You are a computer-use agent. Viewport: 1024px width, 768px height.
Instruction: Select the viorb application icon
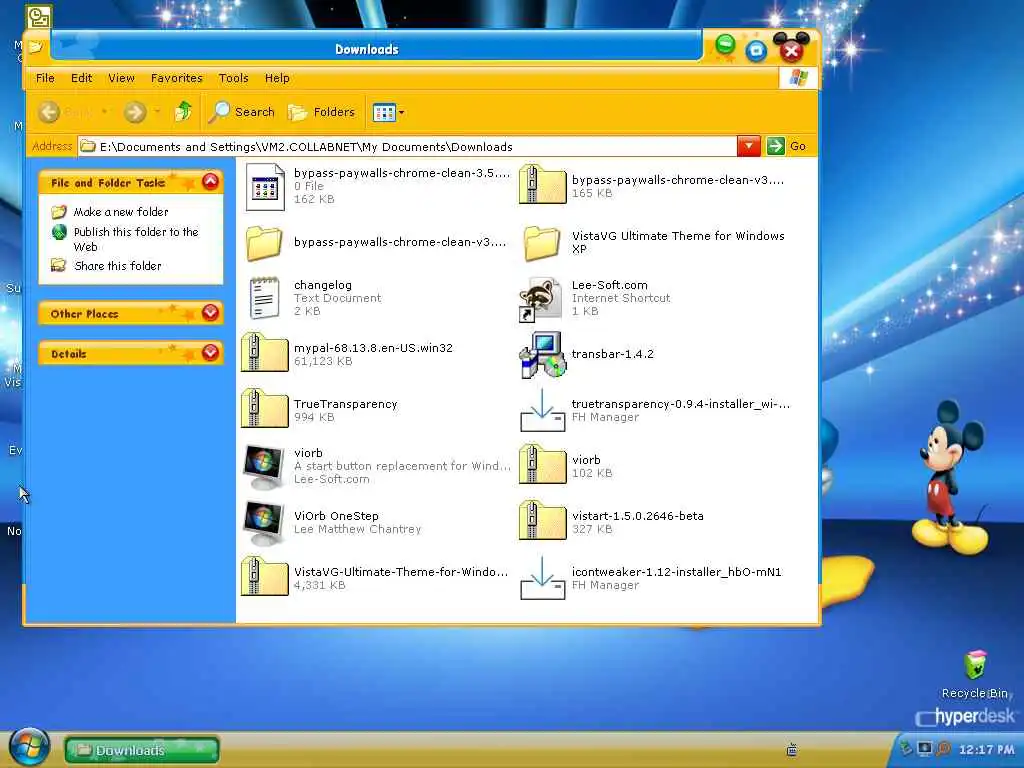tap(264, 467)
